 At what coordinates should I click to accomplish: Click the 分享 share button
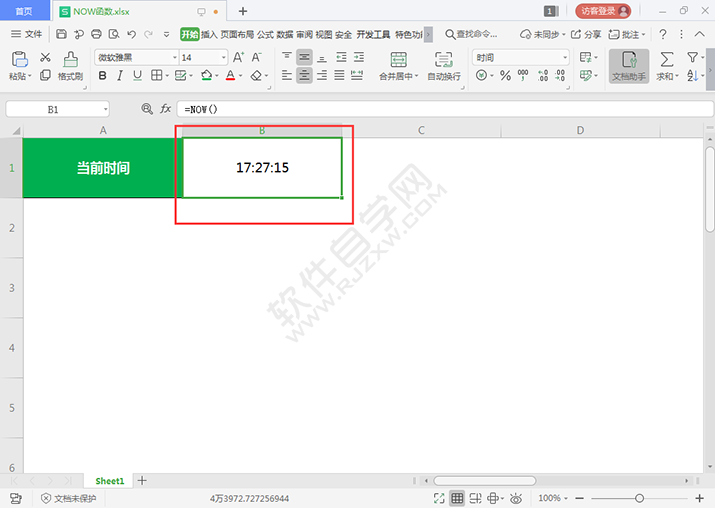(x=586, y=34)
